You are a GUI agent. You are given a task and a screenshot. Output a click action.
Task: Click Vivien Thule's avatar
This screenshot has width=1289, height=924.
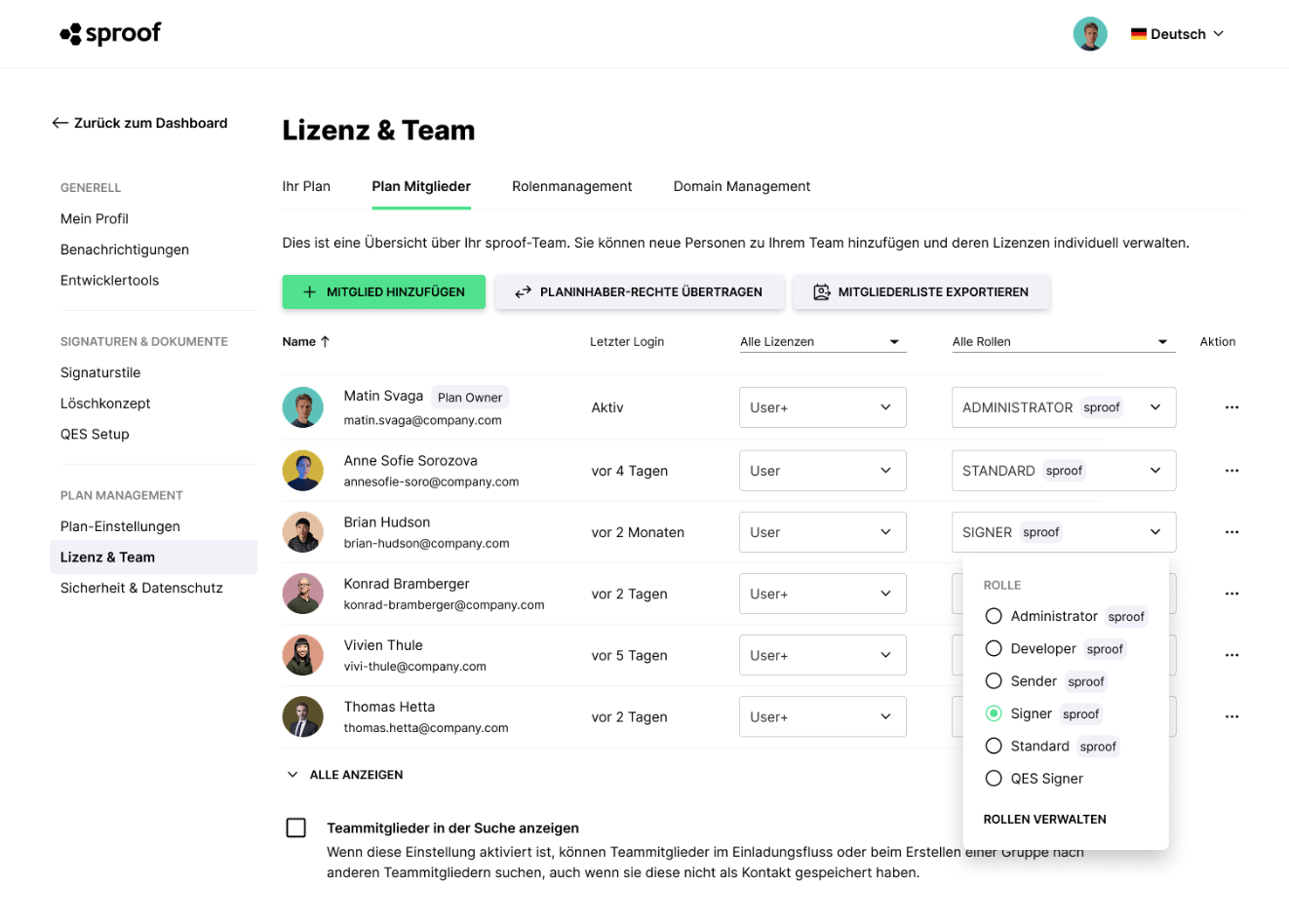[x=303, y=655]
